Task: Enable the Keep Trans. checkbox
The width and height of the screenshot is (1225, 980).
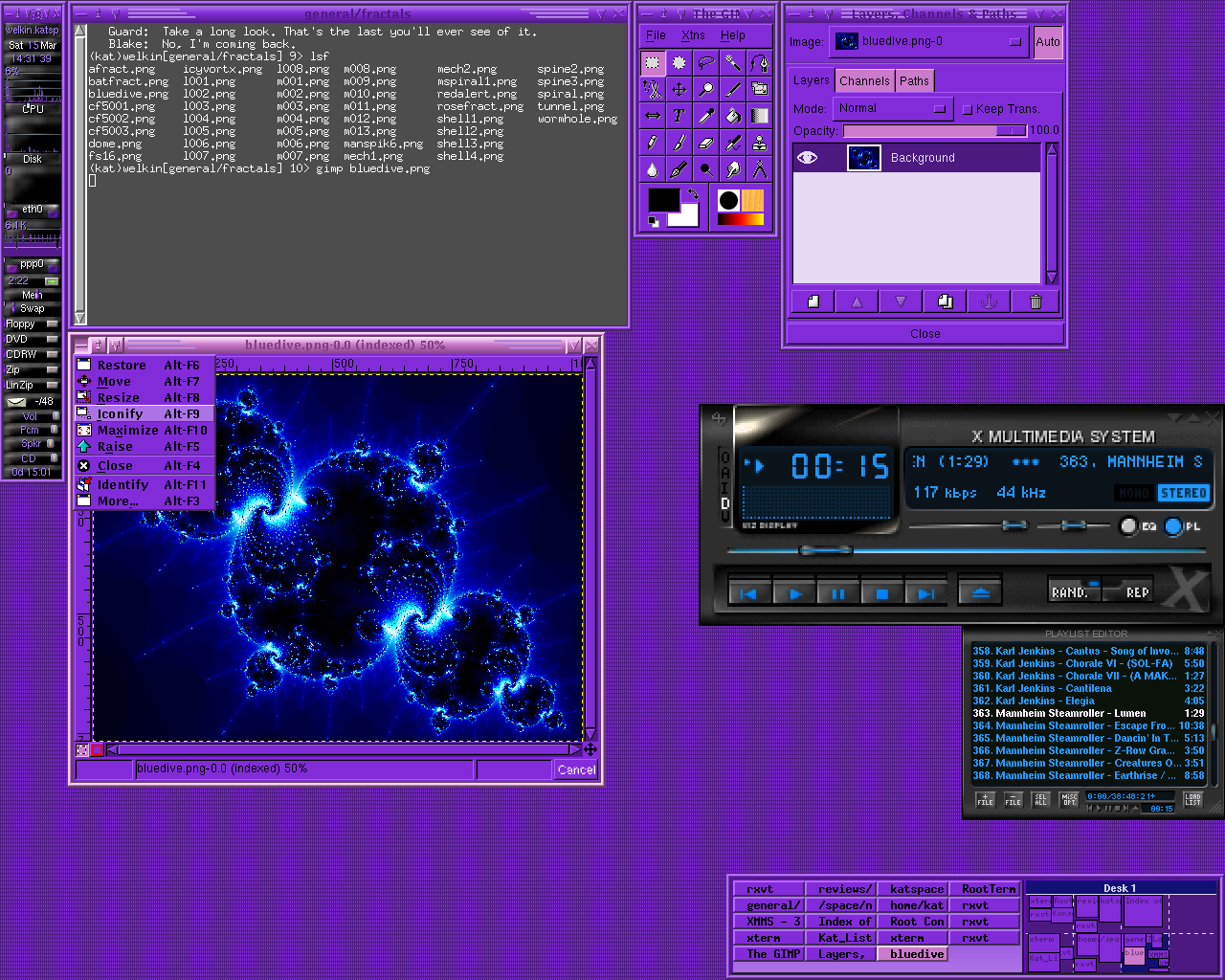Action: pos(968,109)
